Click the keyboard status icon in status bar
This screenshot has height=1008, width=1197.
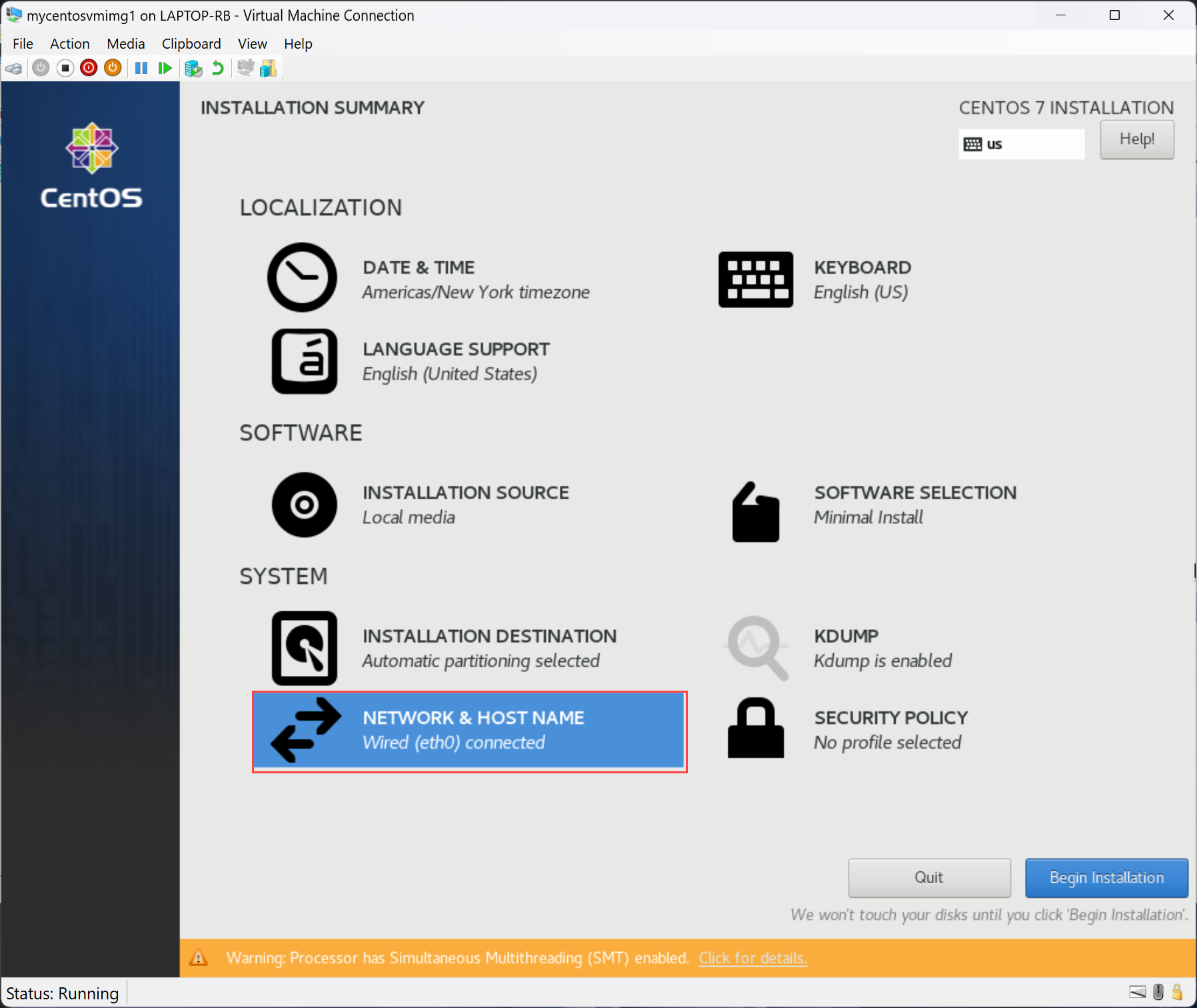1138,992
